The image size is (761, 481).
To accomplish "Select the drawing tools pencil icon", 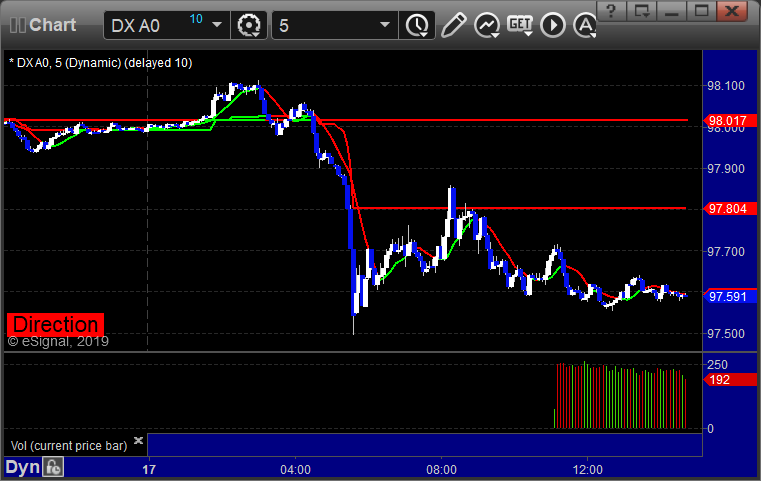I will click(453, 25).
